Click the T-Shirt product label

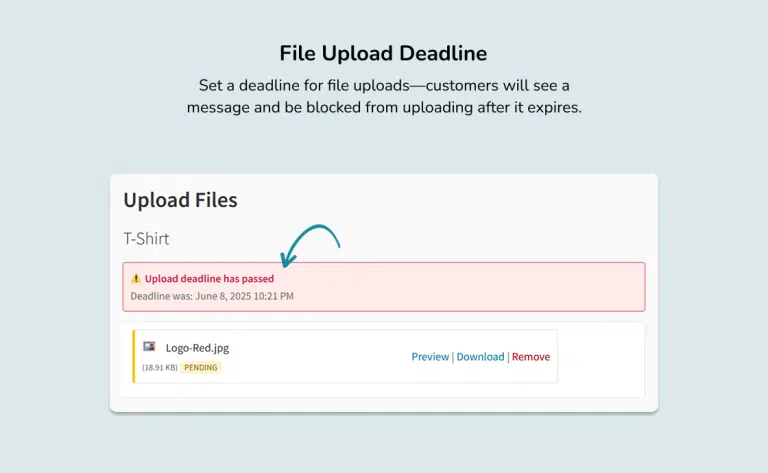pyautogui.click(x=146, y=239)
